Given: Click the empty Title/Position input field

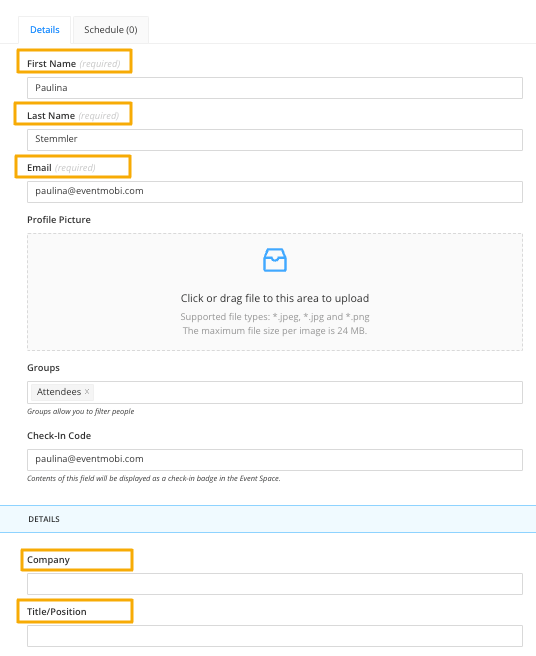Looking at the screenshot, I should [275, 636].
